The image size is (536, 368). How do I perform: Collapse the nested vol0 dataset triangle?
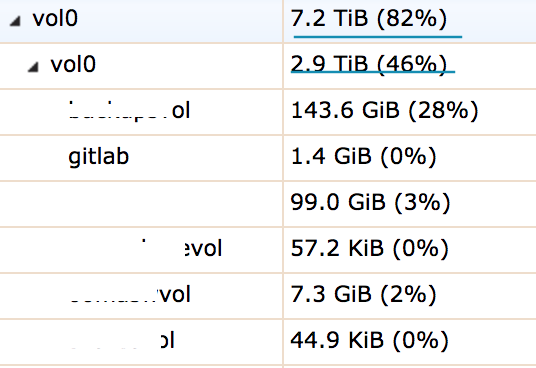33,67
